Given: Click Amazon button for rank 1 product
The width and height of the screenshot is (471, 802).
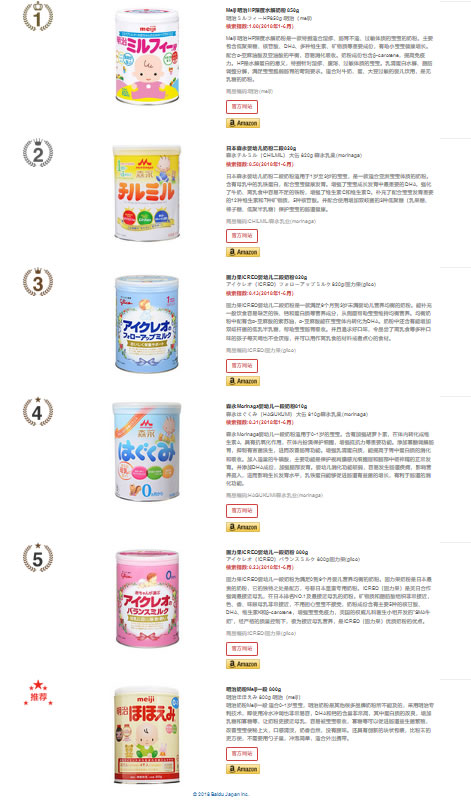Looking at the screenshot, I should (243, 123).
